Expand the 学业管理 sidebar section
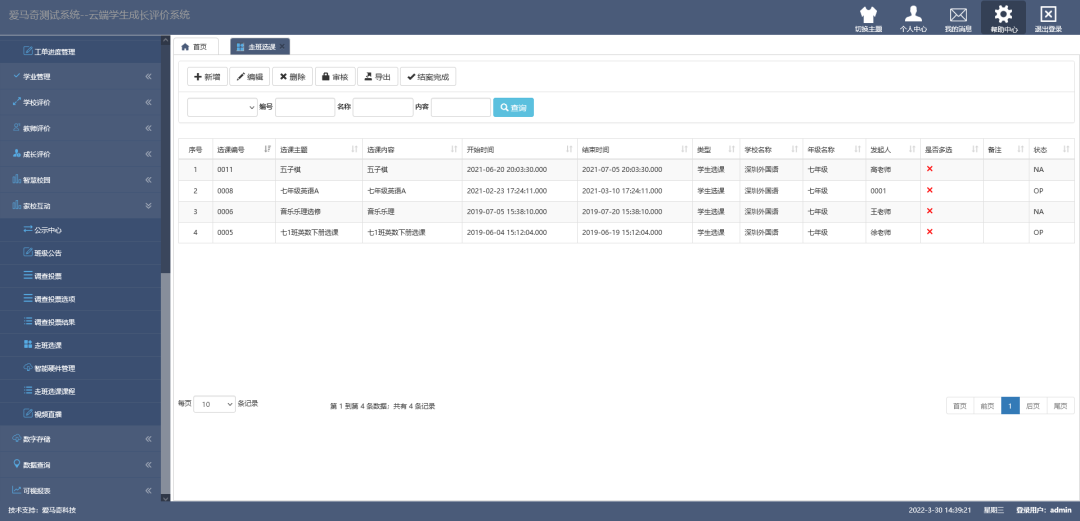Image resolution: width=1080 pixels, height=521 pixels. coord(80,76)
